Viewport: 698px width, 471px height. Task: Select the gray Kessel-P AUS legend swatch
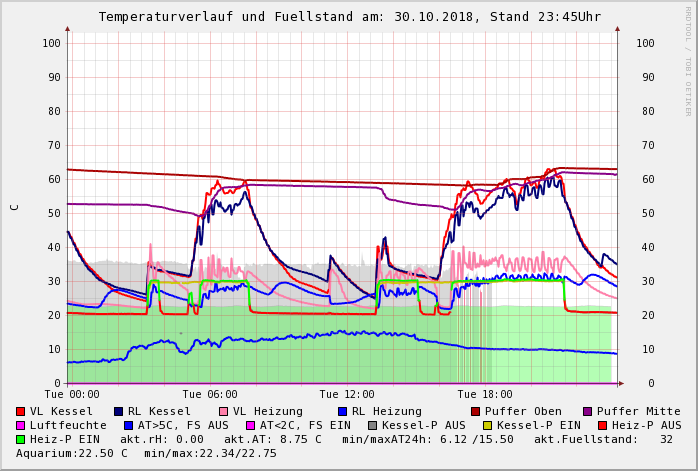tap(372, 425)
